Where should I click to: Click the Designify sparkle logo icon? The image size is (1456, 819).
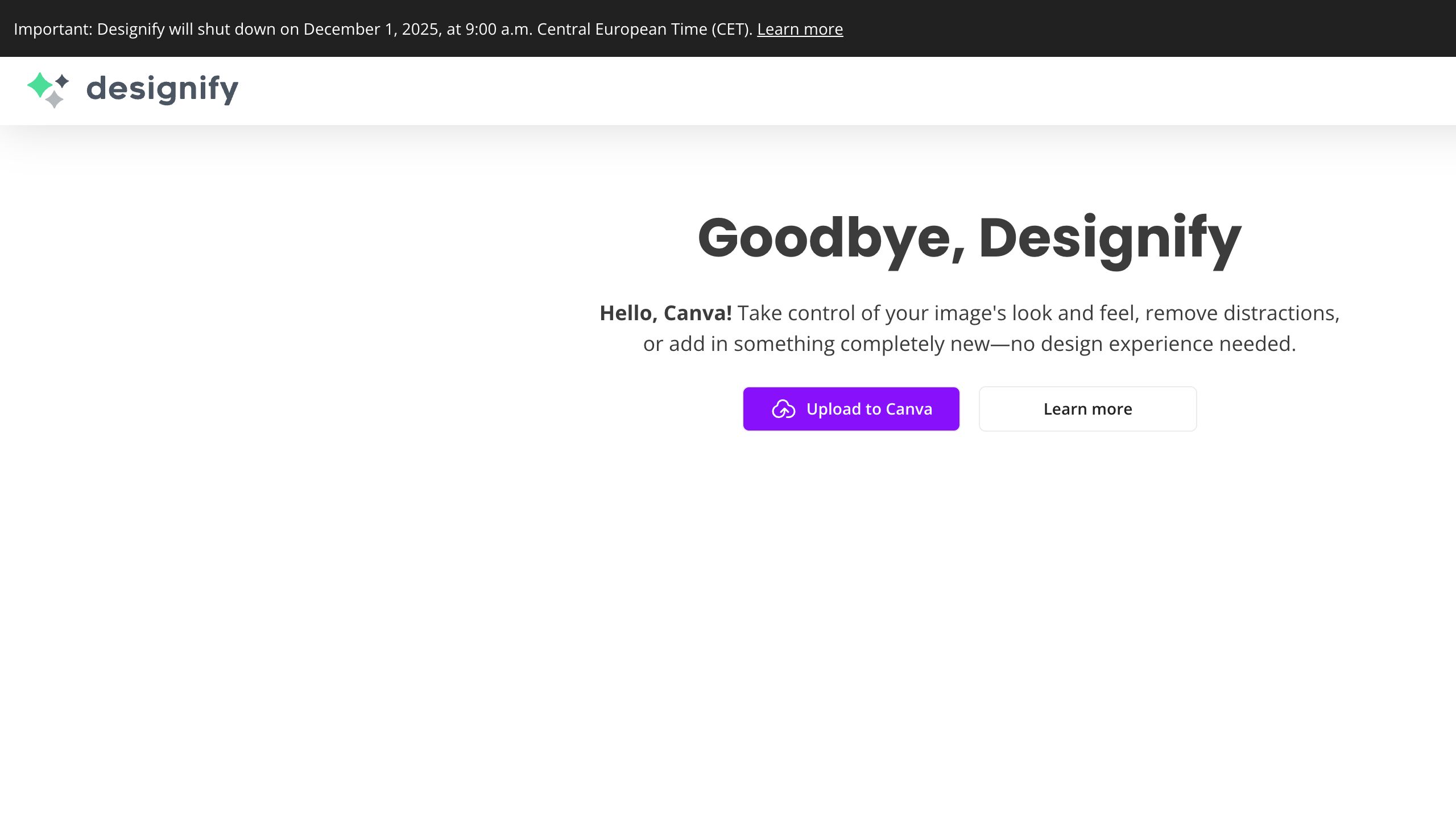[x=48, y=90]
